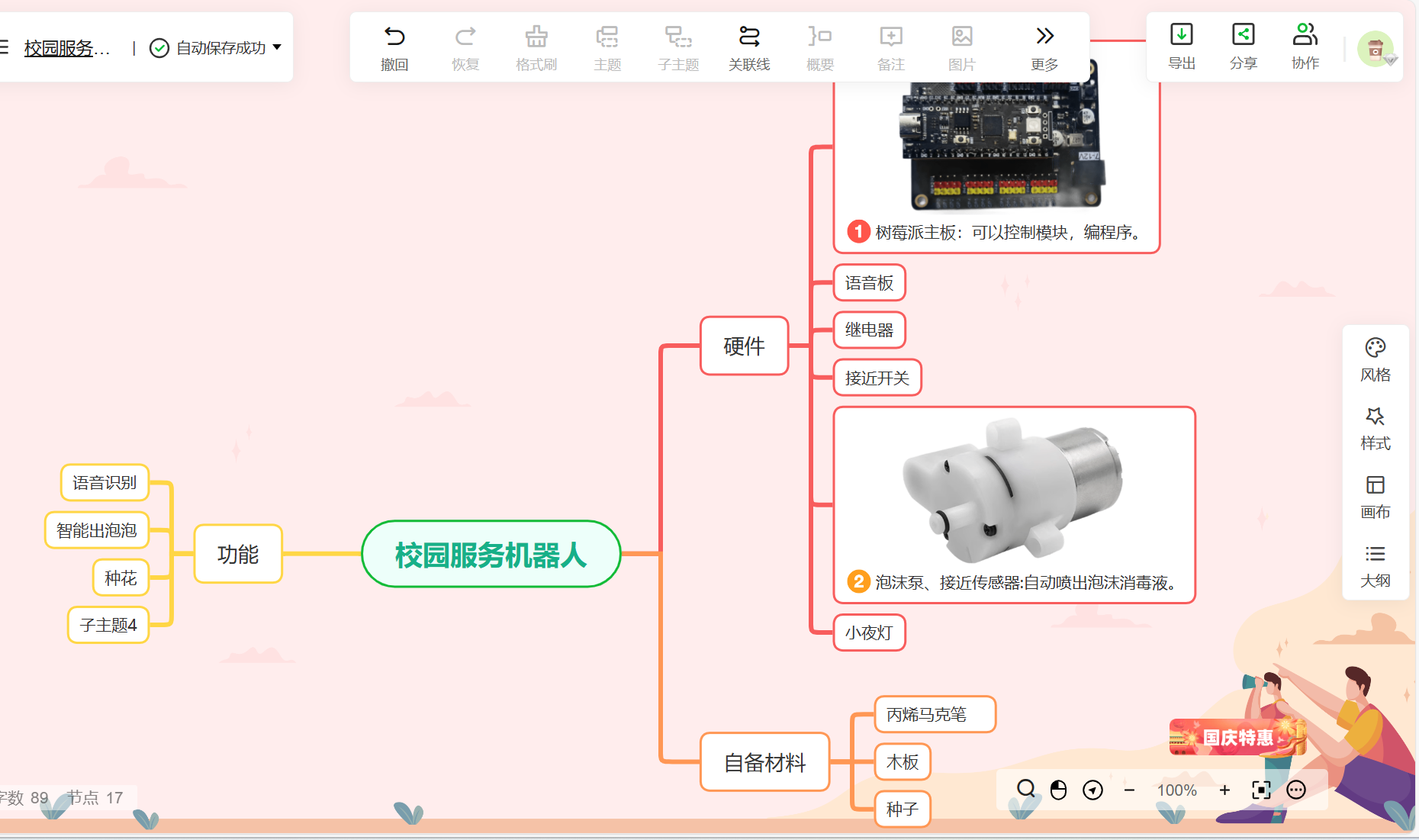Select the 种子 node
Viewport: 1419px width, 840px height.
point(903,809)
